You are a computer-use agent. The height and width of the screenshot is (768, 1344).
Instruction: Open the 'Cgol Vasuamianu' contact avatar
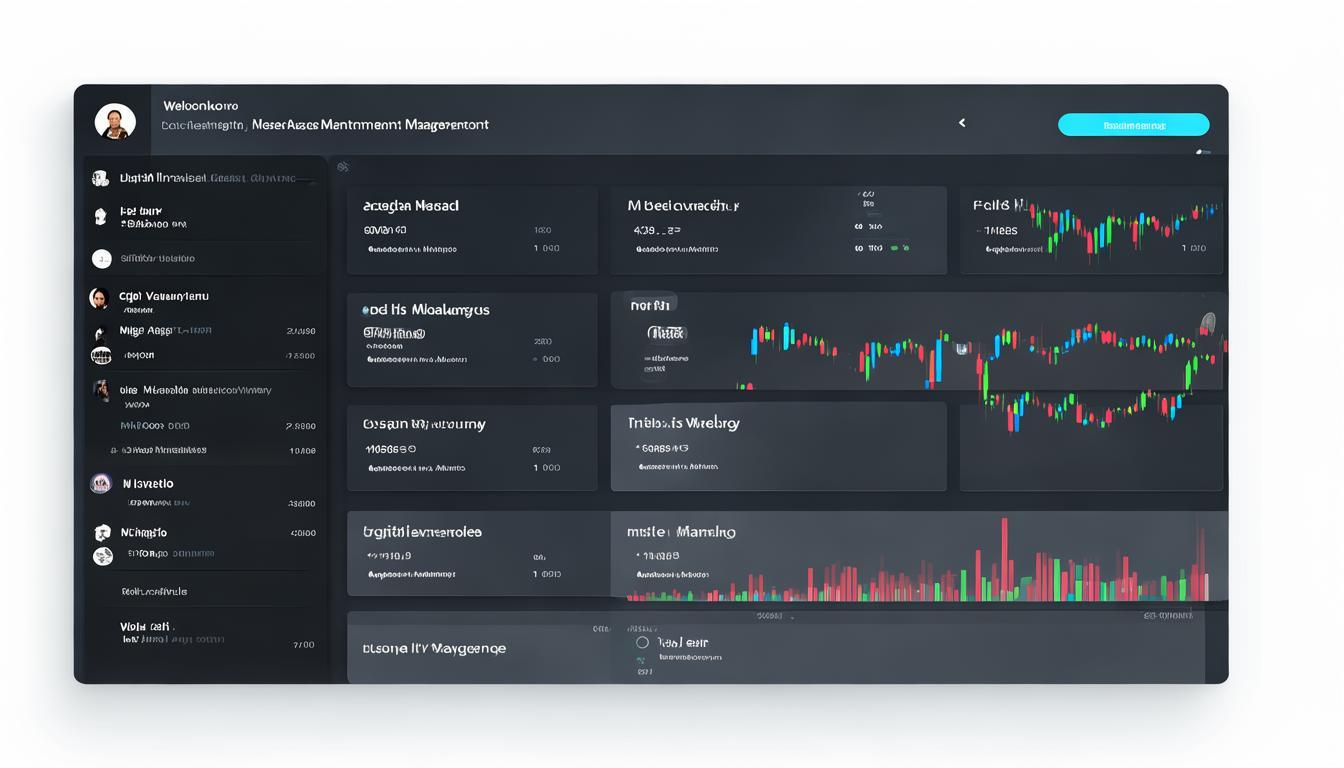coord(99,297)
